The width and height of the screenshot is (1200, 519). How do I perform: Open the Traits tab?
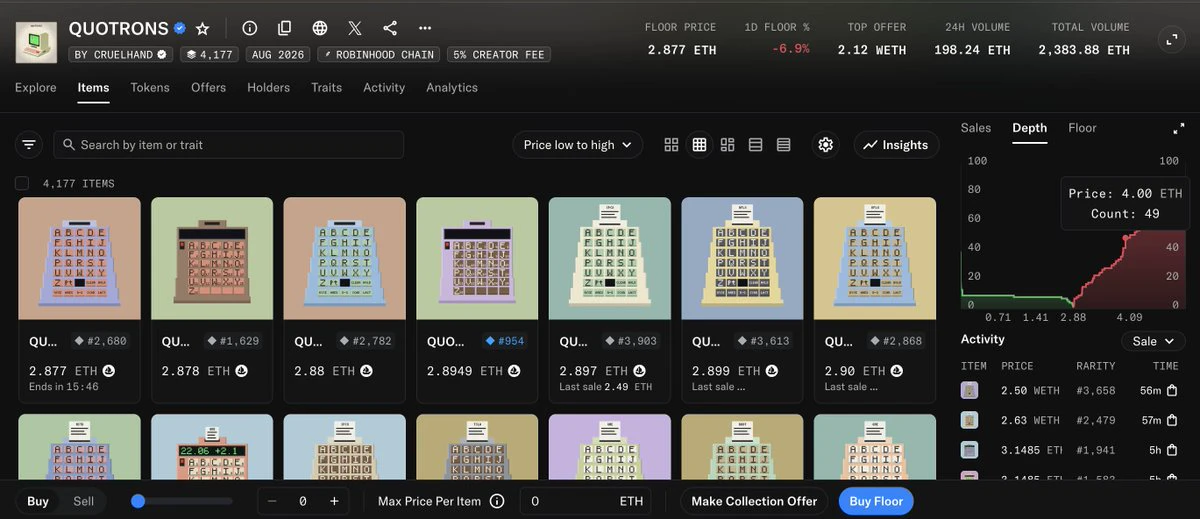[x=327, y=87]
